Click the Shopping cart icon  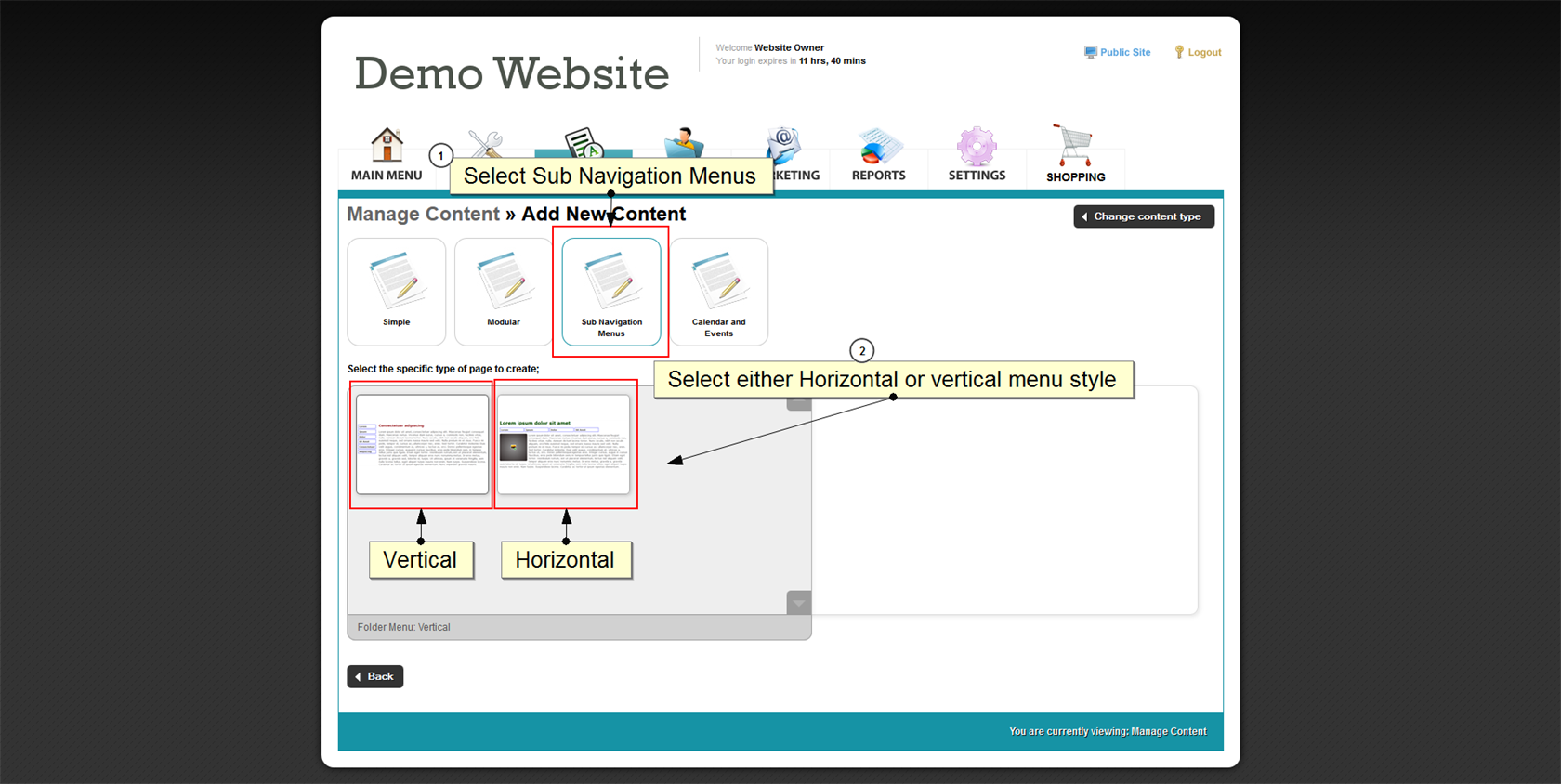(1075, 146)
